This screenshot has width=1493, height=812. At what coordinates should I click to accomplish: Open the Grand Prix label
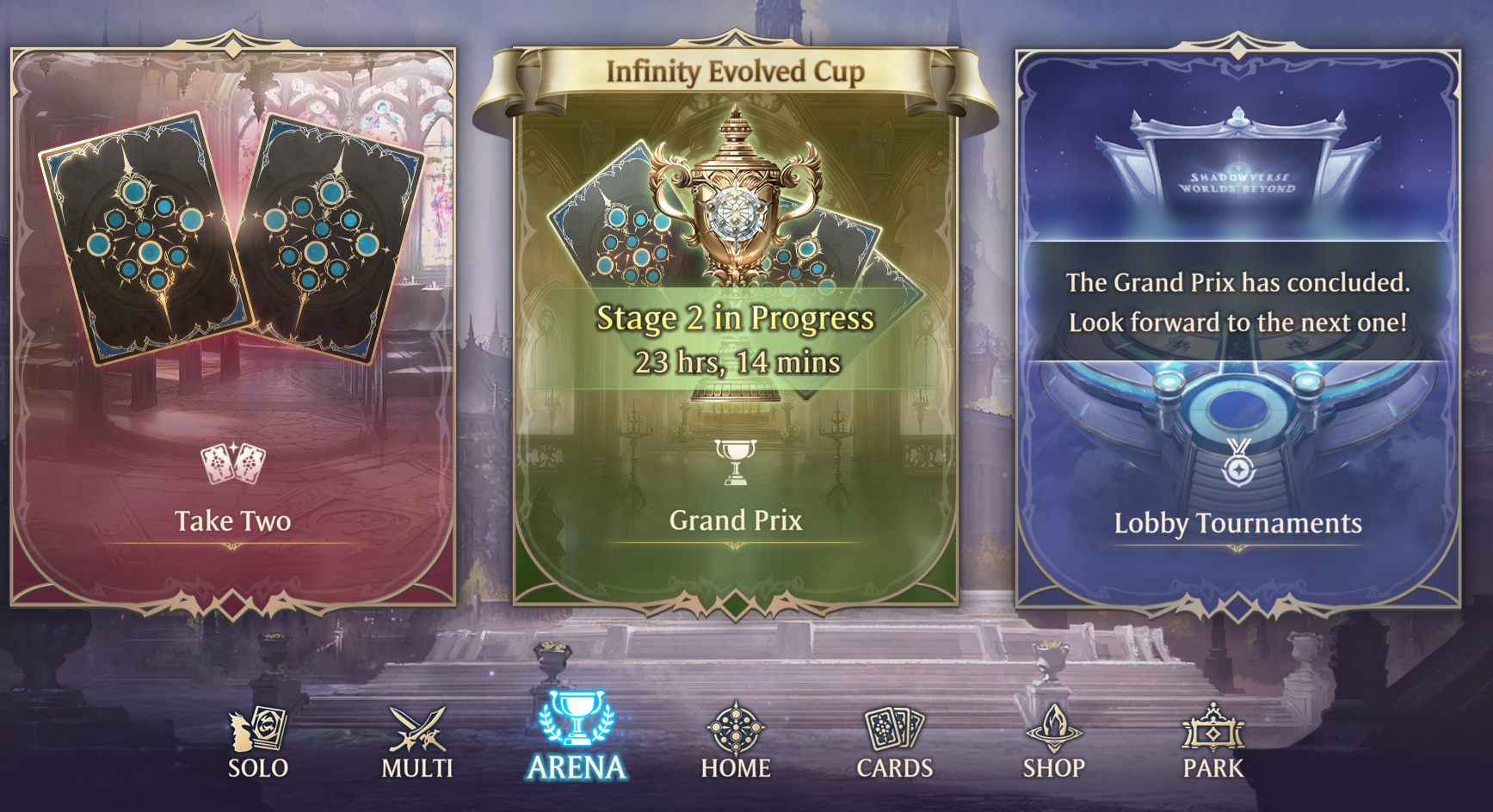736,520
